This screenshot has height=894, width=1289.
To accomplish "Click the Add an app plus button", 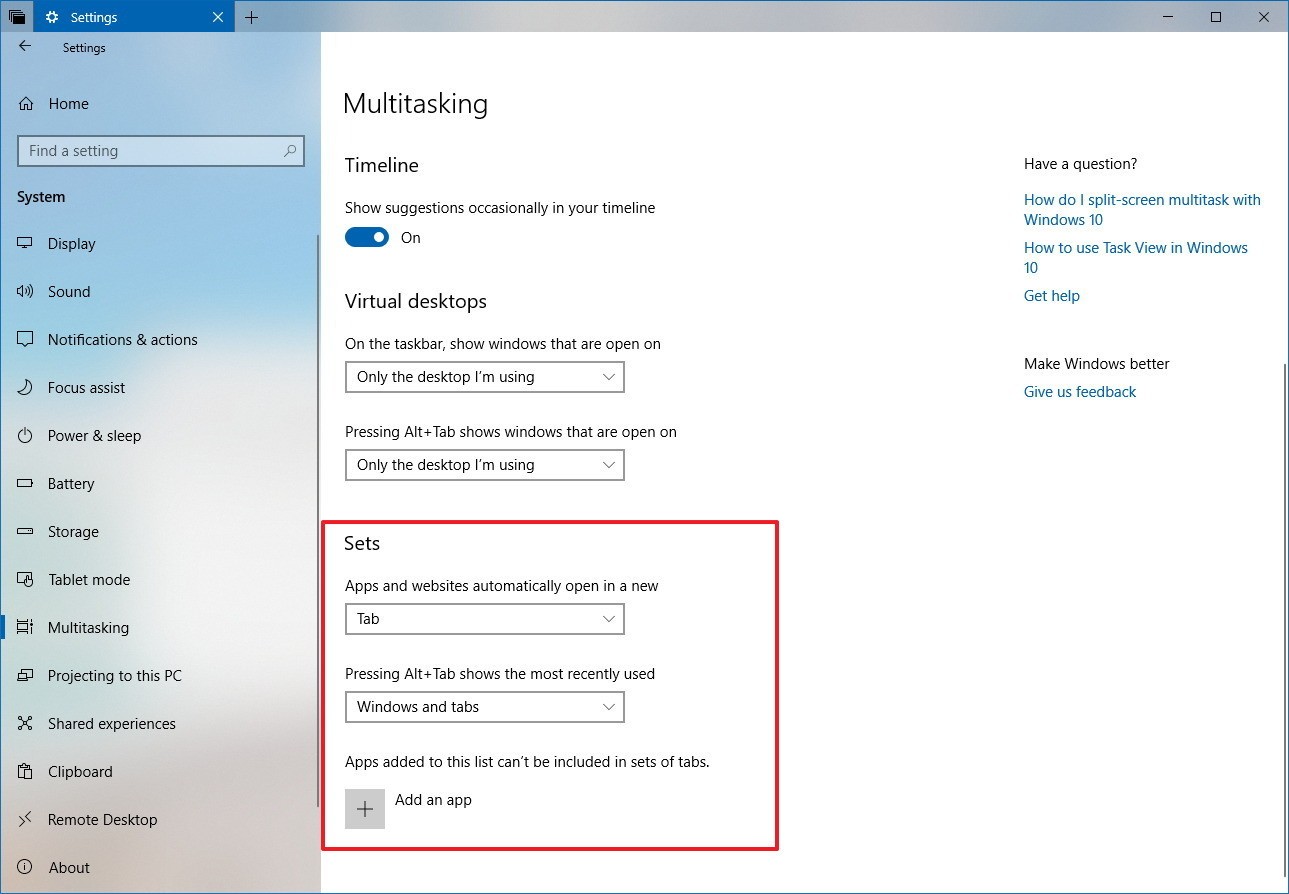I will [365, 808].
